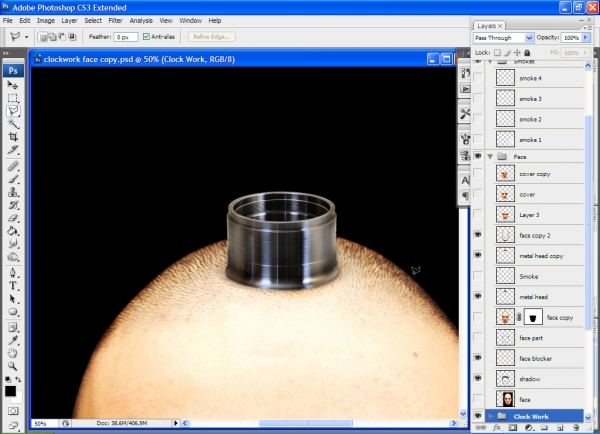
Task: Open the tool preset picker arrow
Action: coord(26,37)
